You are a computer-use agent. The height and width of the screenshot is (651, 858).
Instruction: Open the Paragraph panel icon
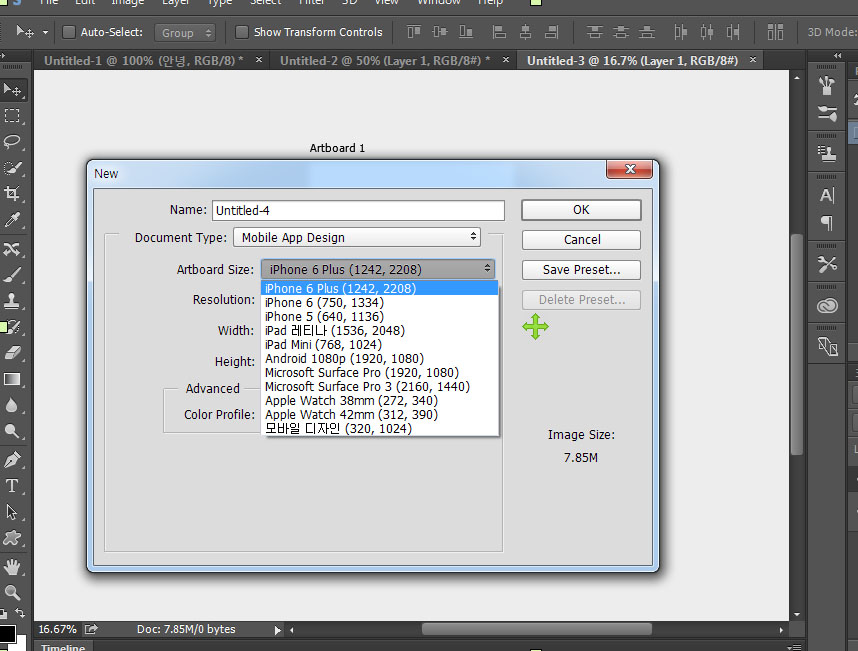[x=827, y=222]
